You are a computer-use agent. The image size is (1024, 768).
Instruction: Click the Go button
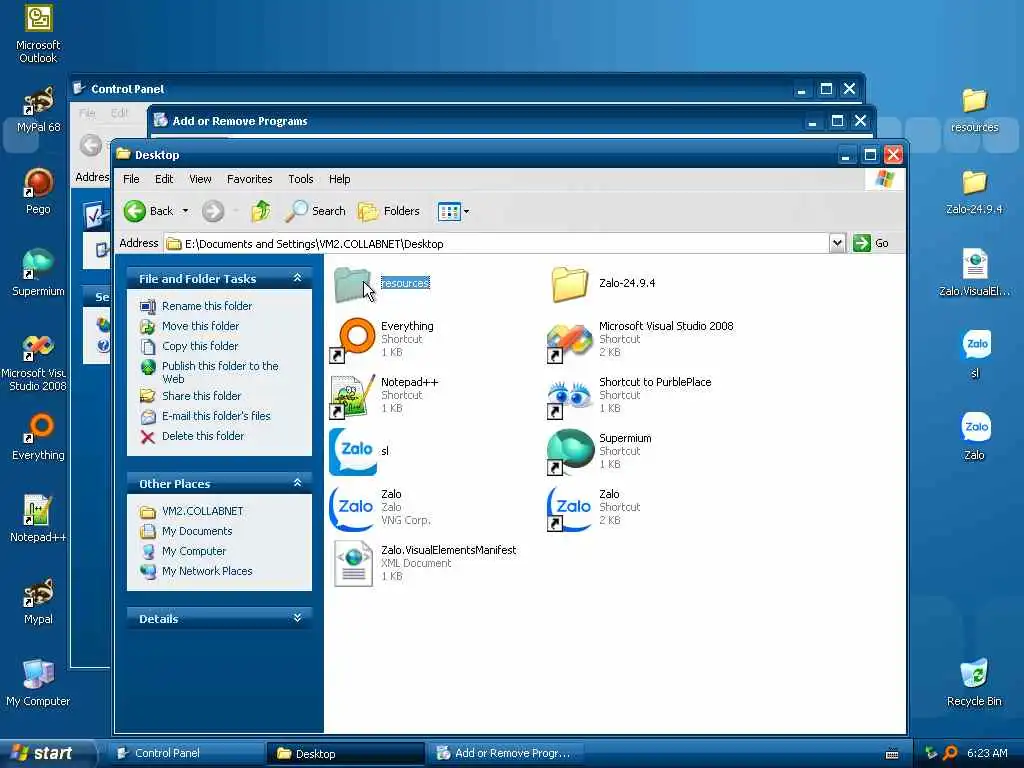pyautogui.click(x=871, y=244)
